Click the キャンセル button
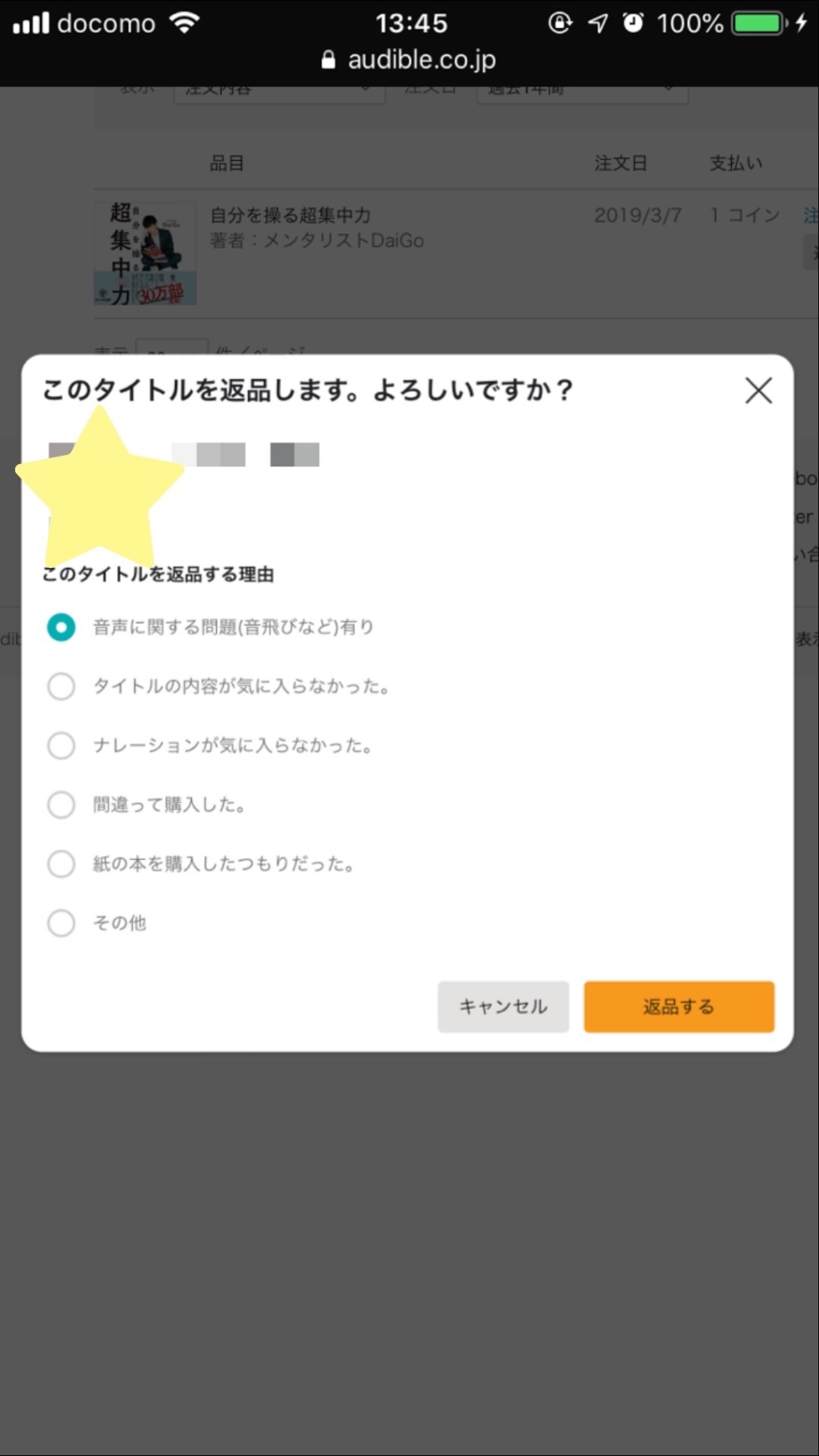Screen dimensions: 819x1456 [x=503, y=1006]
